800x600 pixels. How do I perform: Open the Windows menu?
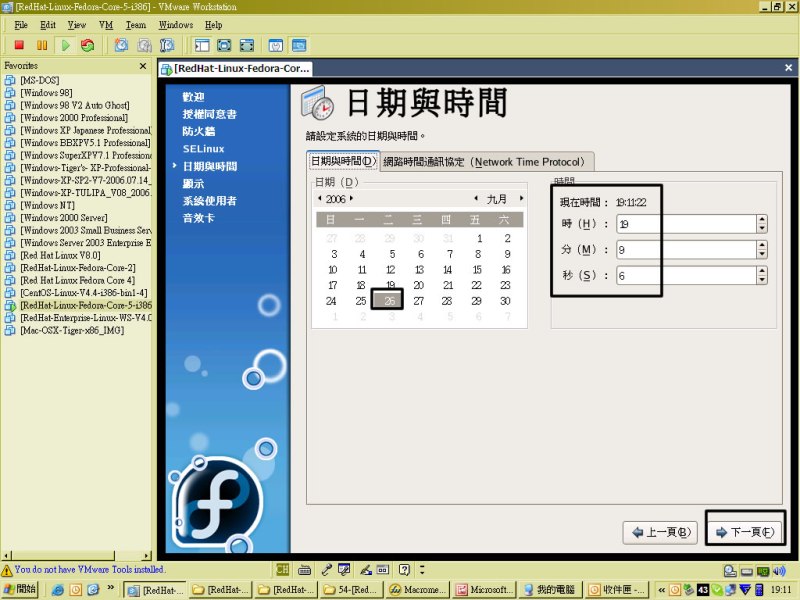(x=176, y=25)
